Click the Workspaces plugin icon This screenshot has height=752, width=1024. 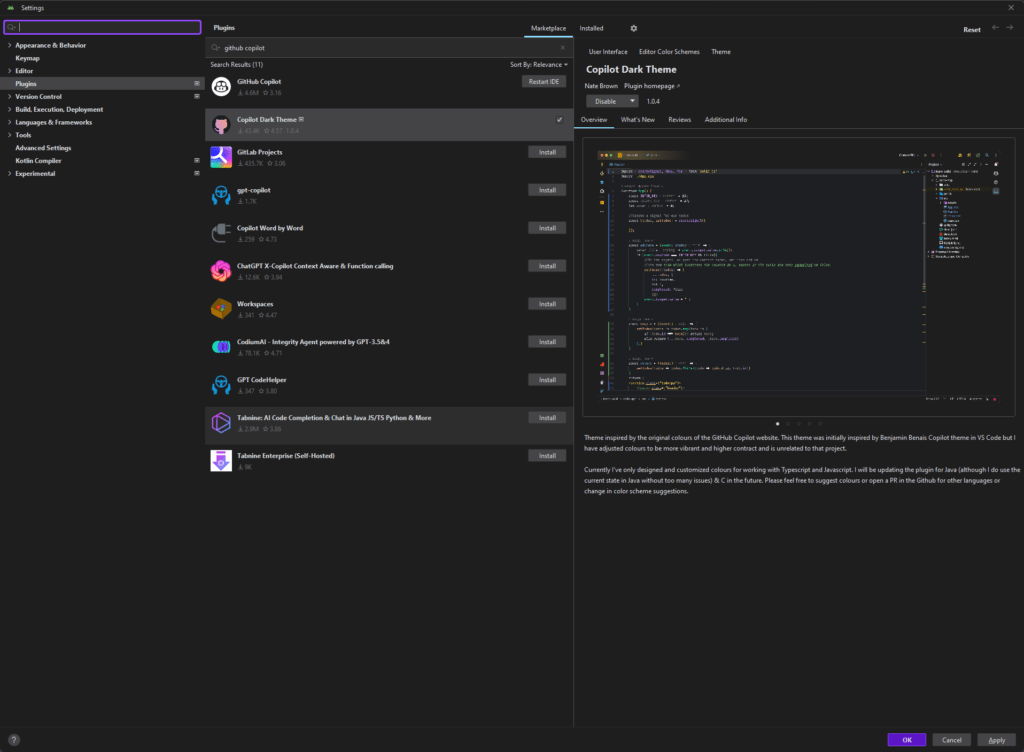pos(222,309)
